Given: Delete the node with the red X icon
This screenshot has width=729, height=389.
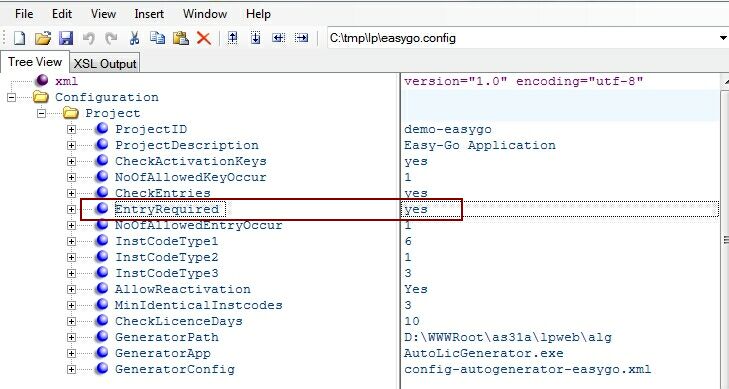Looking at the screenshot, I should (x=204, y=38).
